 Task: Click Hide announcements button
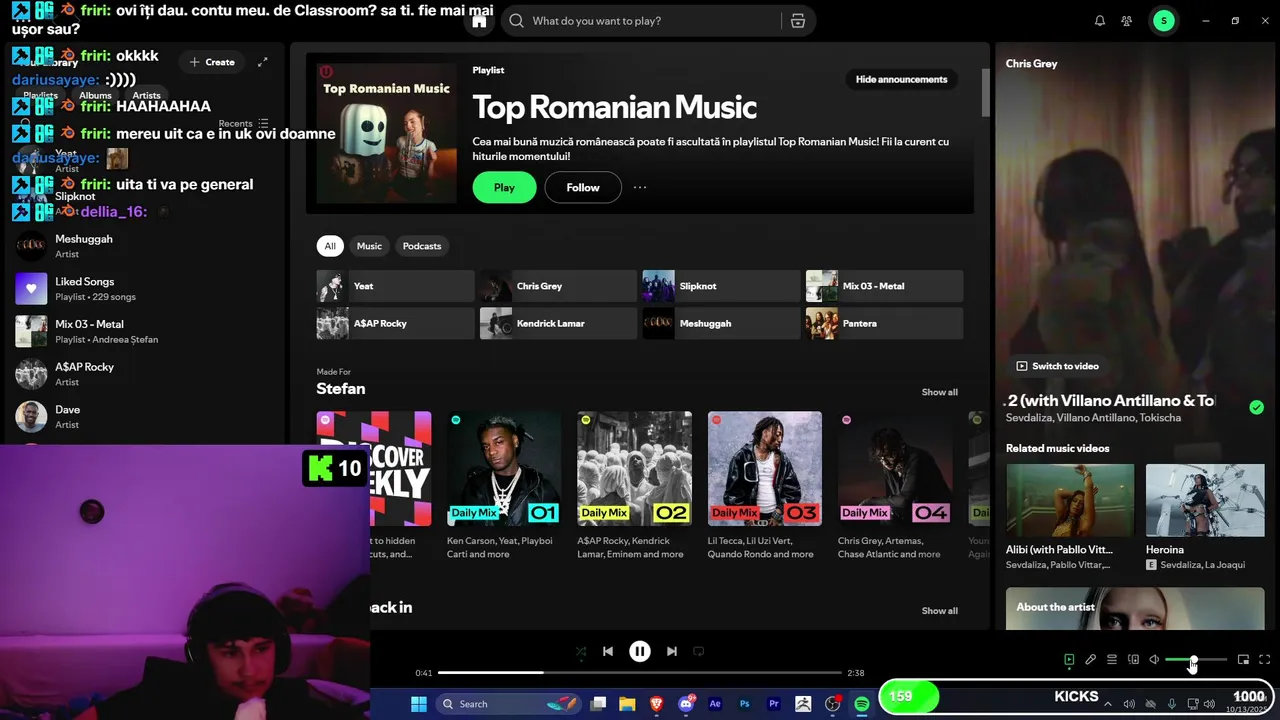(901, 79)
